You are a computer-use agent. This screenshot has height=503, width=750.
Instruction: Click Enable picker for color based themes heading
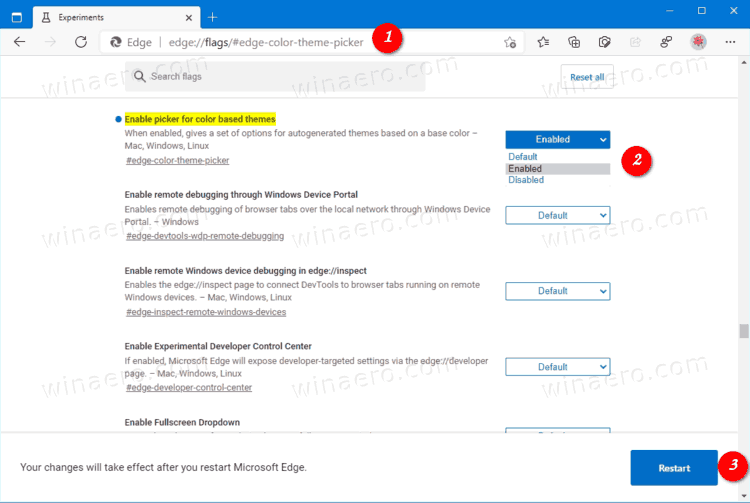coord(200,119)
